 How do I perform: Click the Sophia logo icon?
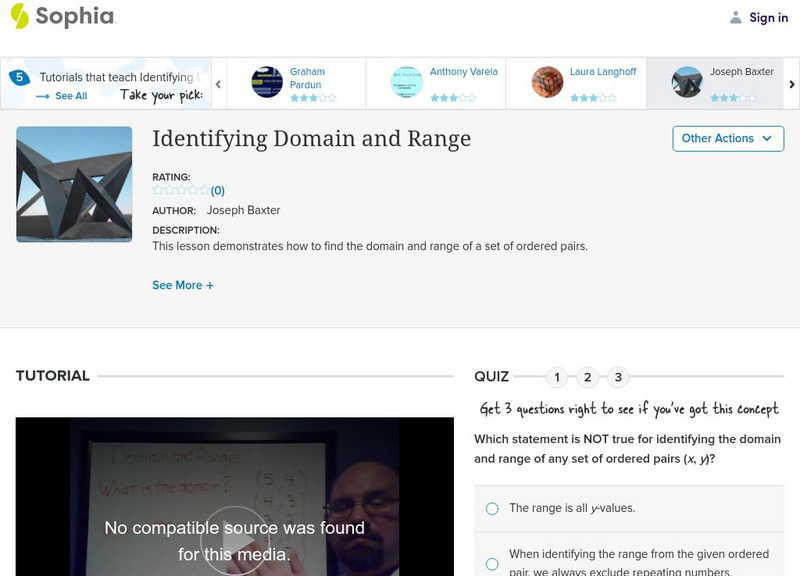click(19, 16)
